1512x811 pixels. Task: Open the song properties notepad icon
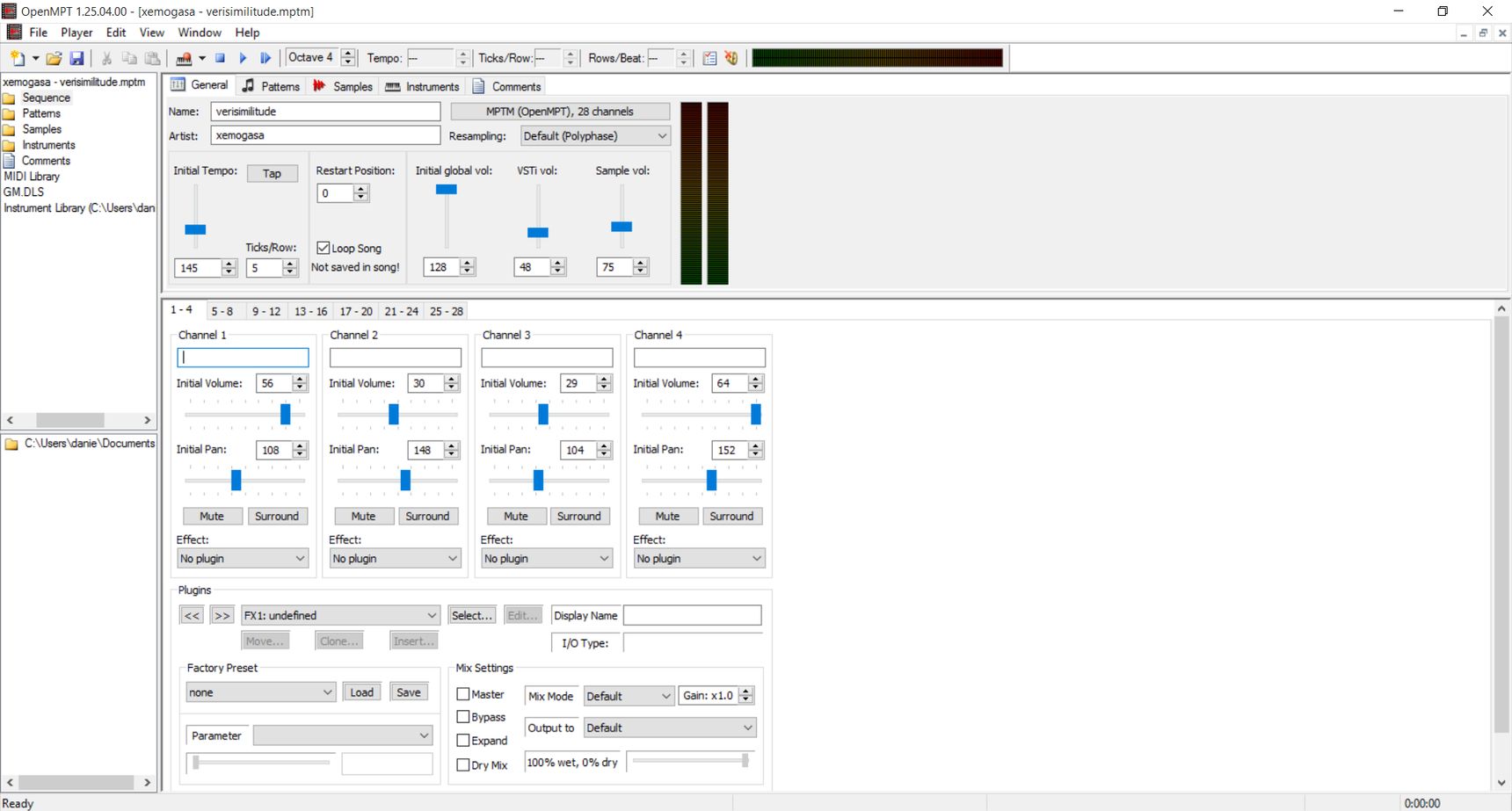[x=709, y=58]
